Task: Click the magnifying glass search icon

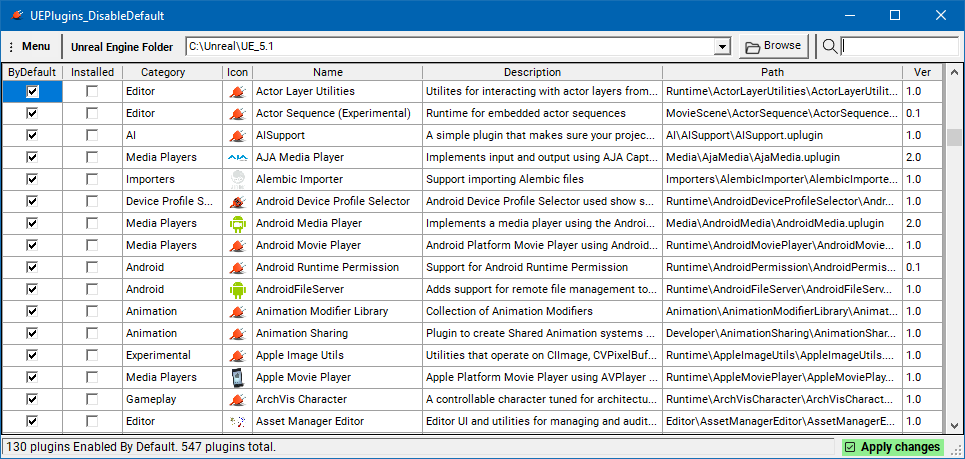Action: [x=830, y=46]
